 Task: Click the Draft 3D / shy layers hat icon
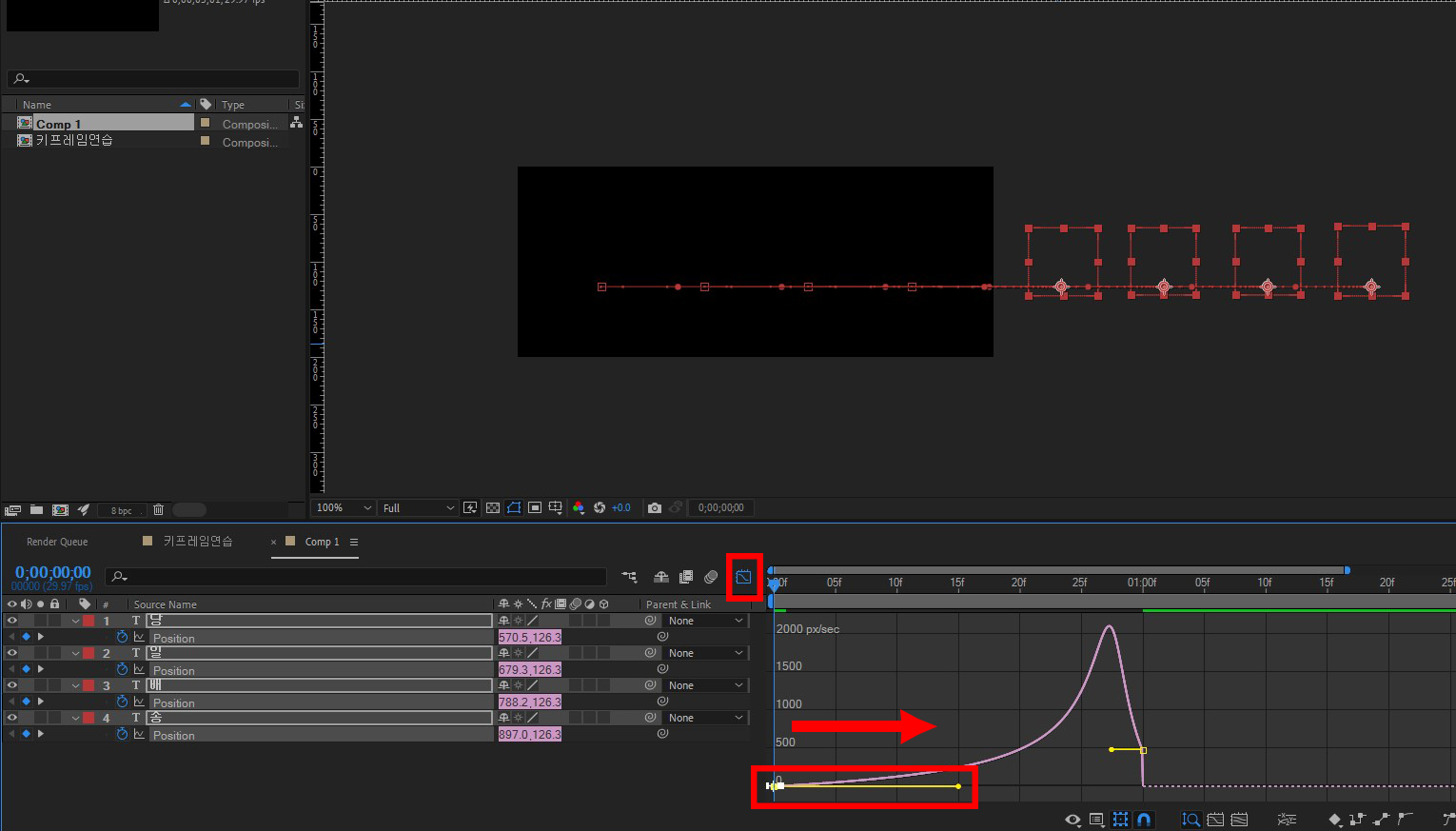coord(661,577)
